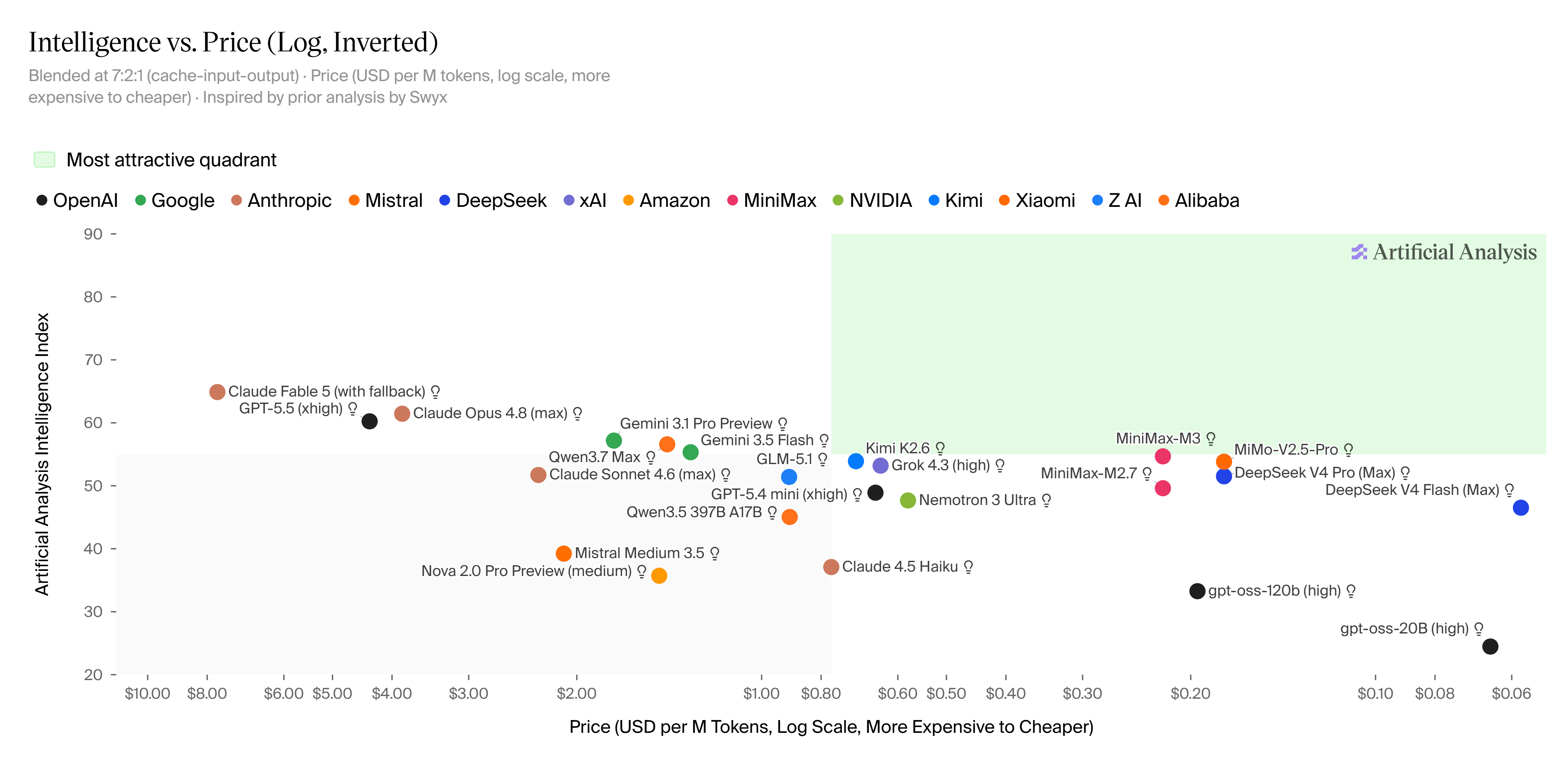This screenshot has width=1568, height=768.
Task: Click the lightbulb icon beside MiniMax-M3 label
Action: pyautogui.click(x=1211, y=438)
